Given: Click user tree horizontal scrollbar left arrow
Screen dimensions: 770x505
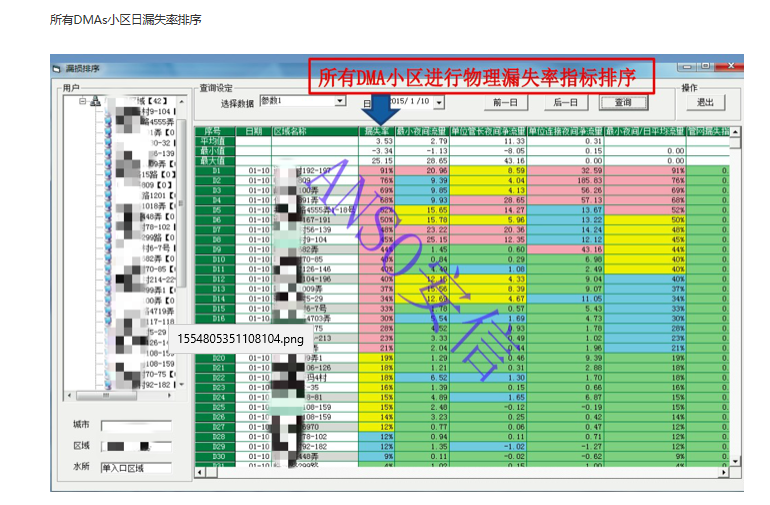Looking at the screenshot, I should tap(69, 395).
